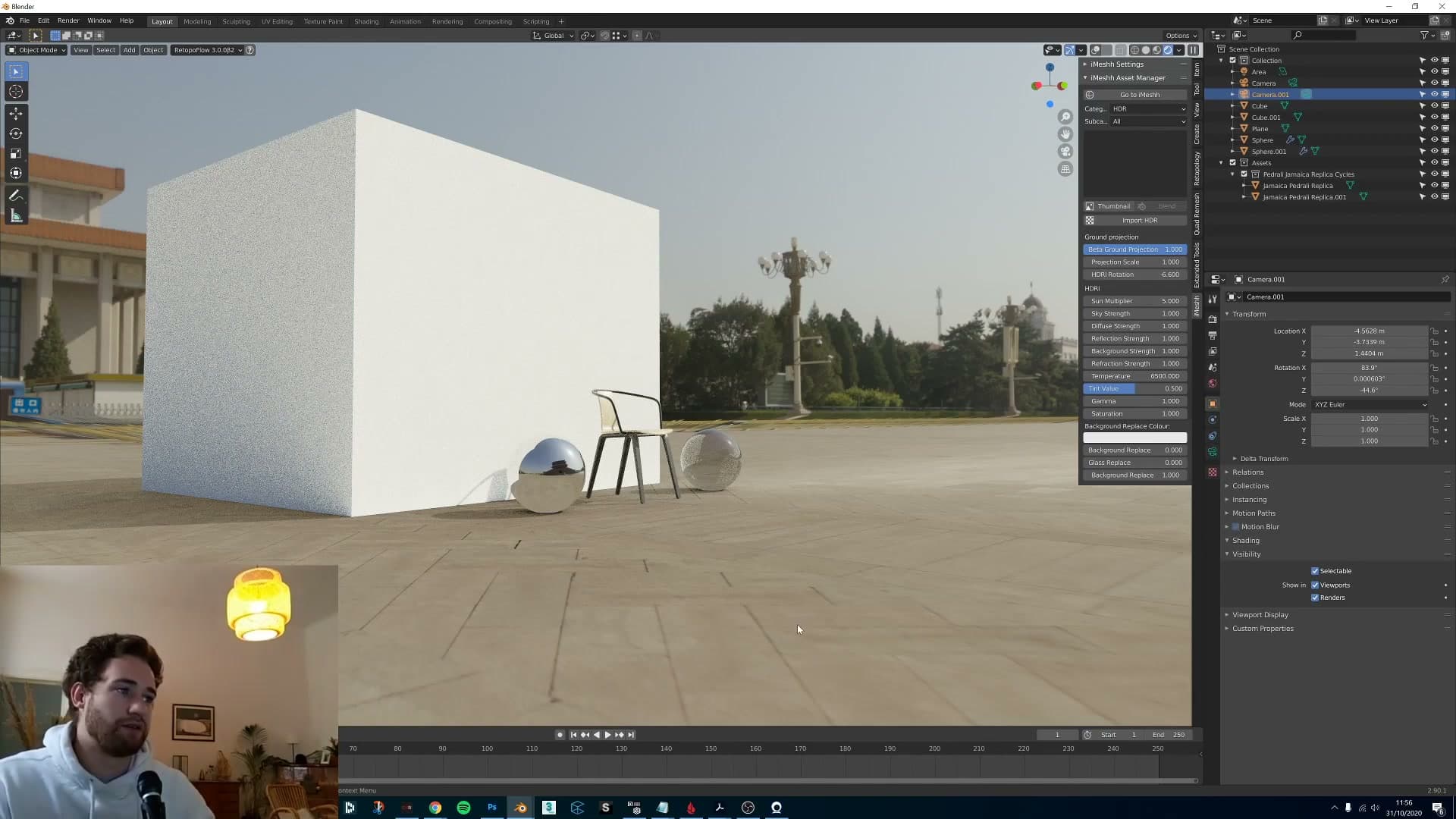The width and height of the screenshot is (1456, 819).
Task: Open the Object Mode dropdown
Action: point(36,50)
